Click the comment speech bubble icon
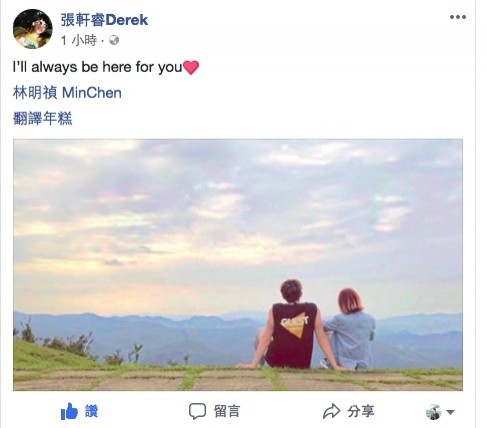The image size is (487, 428). [x=197, y=411]
